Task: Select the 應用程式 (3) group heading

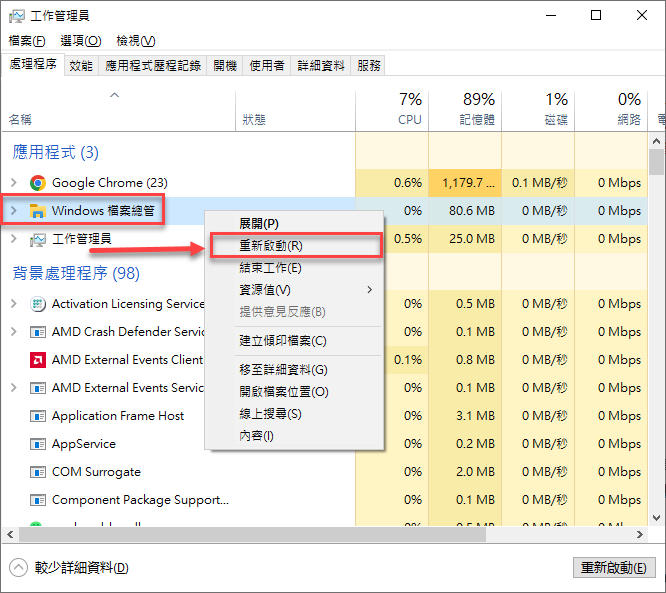Action: [x=56, y=152]
